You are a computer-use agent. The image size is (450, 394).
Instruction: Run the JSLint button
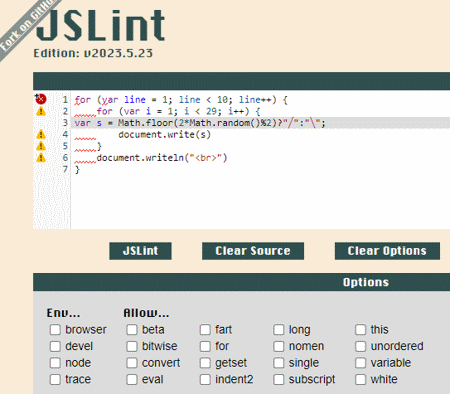140,251
